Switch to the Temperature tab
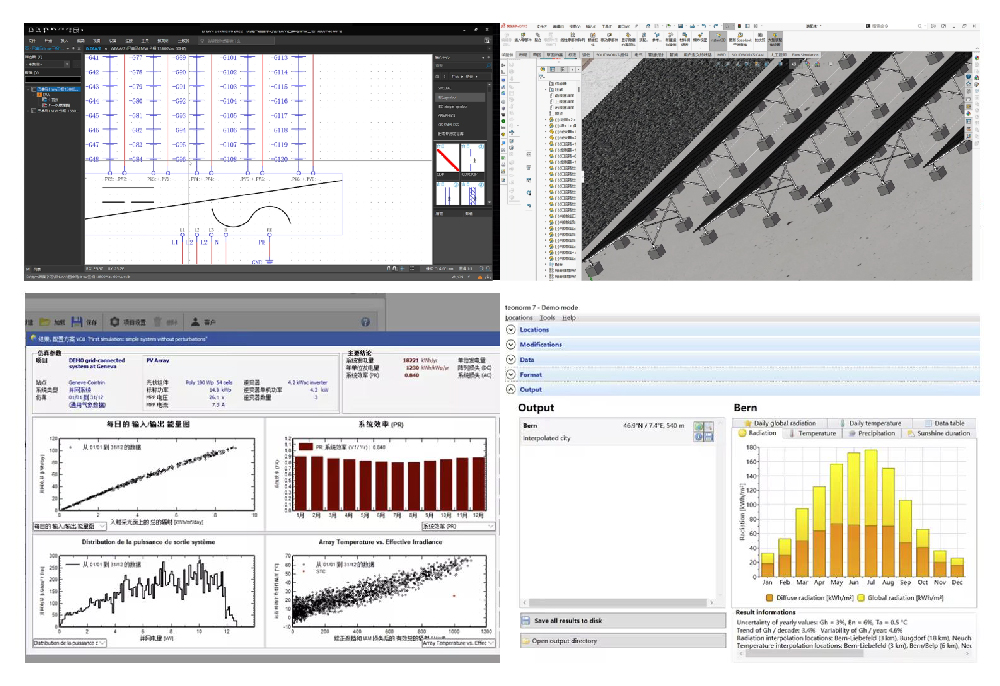1000x686 pixels. (x=816, y=434)
